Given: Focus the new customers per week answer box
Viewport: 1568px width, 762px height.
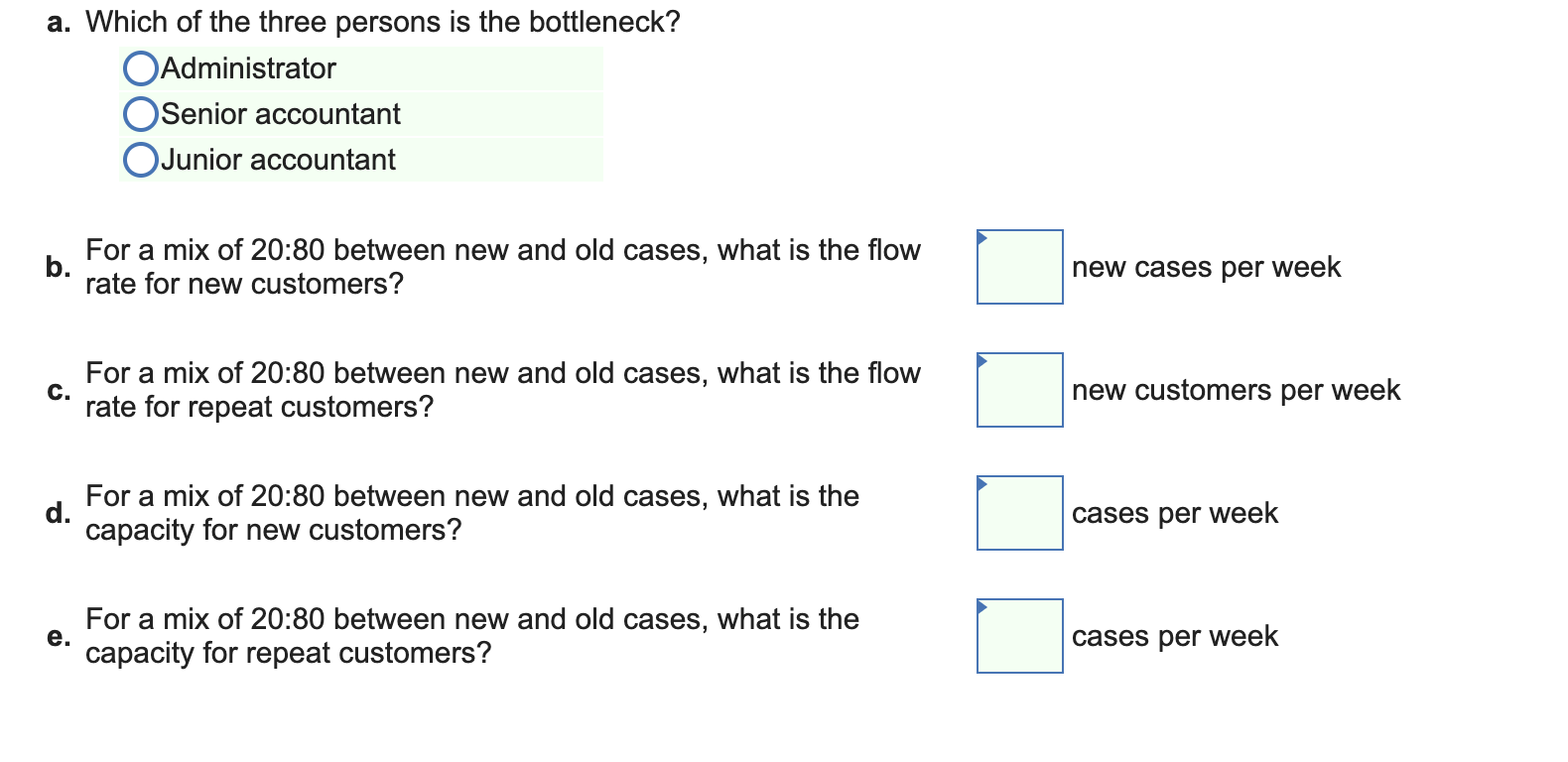Looking at the screenshot, I should tap(1020, 390).
